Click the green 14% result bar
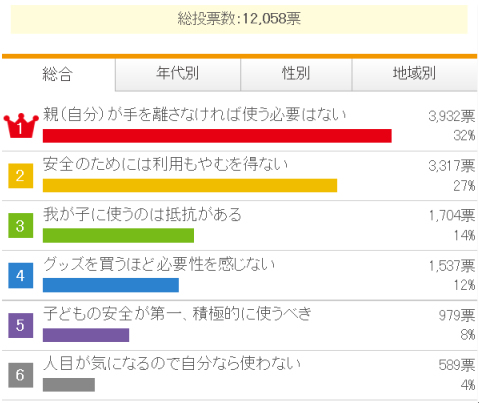 [x=118, y=235]
